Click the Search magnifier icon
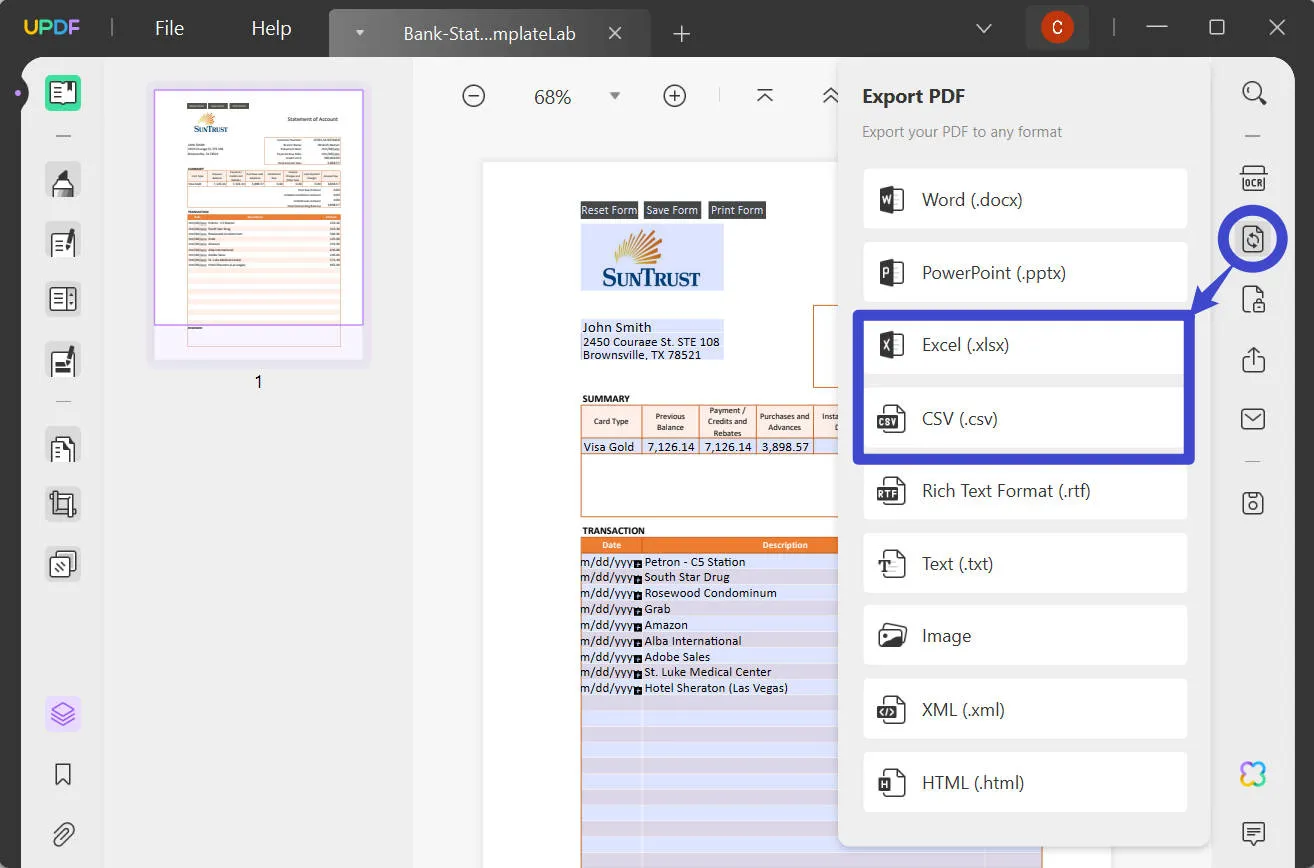Image resolution: width=1314 pixels, height=868 pixels. (x=1253, y=93)
